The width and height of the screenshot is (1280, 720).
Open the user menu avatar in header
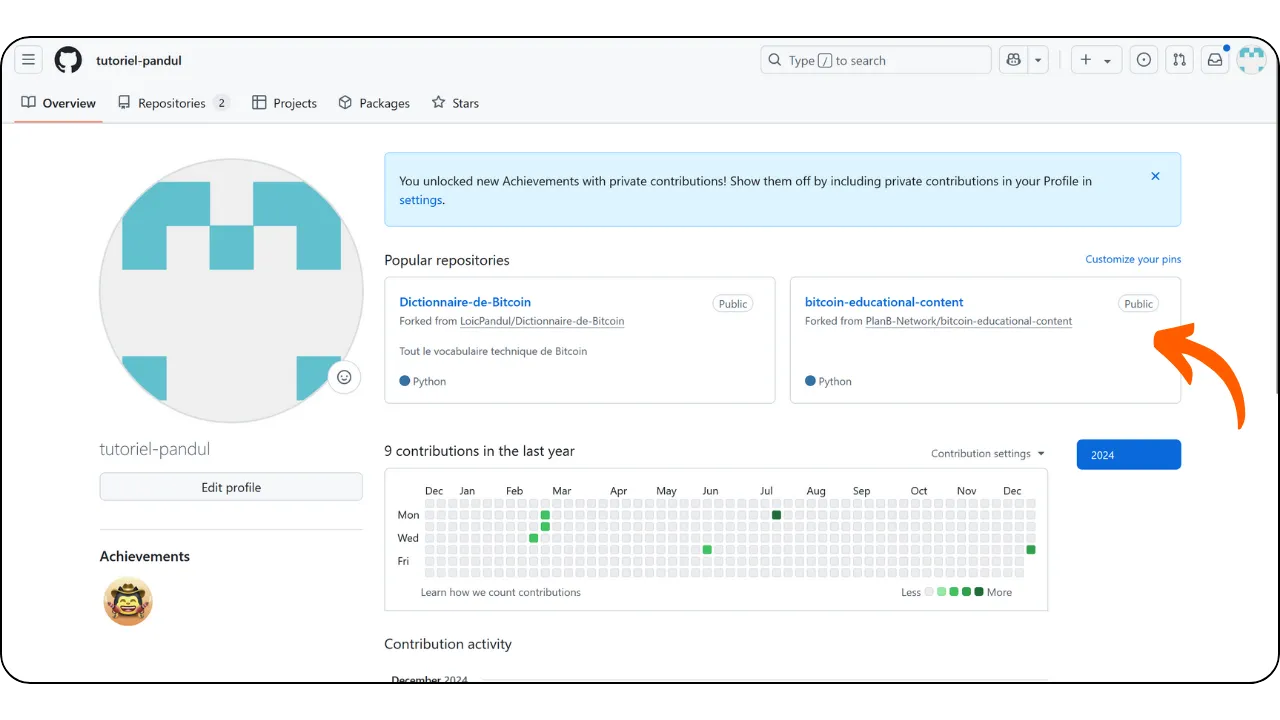[x=1251, y=60]
